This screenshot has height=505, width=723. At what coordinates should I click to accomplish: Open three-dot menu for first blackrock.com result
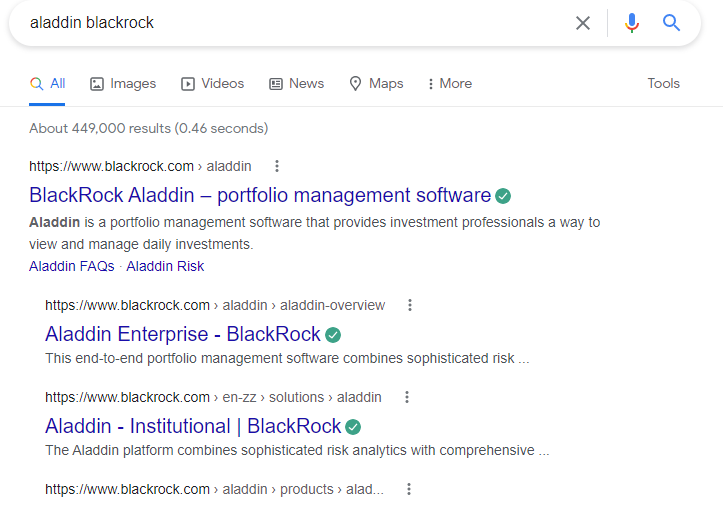point(277,166)
